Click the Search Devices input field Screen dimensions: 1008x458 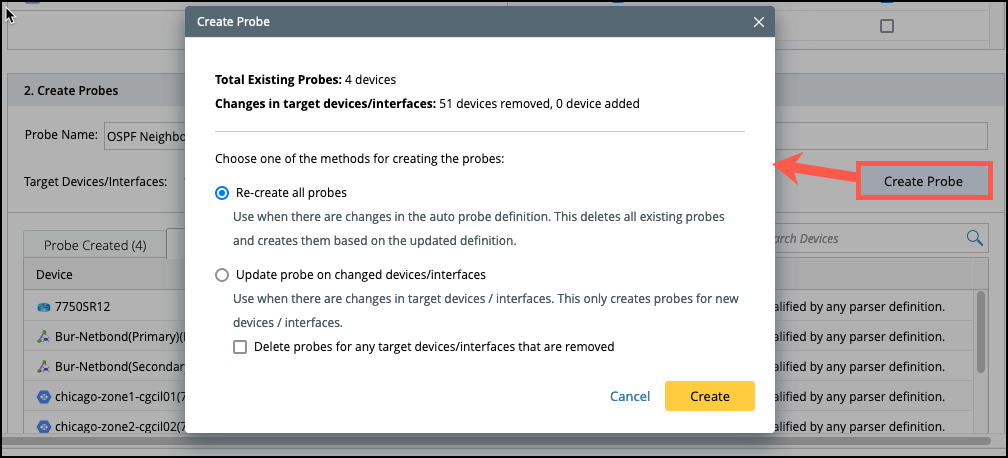[860, 238]
